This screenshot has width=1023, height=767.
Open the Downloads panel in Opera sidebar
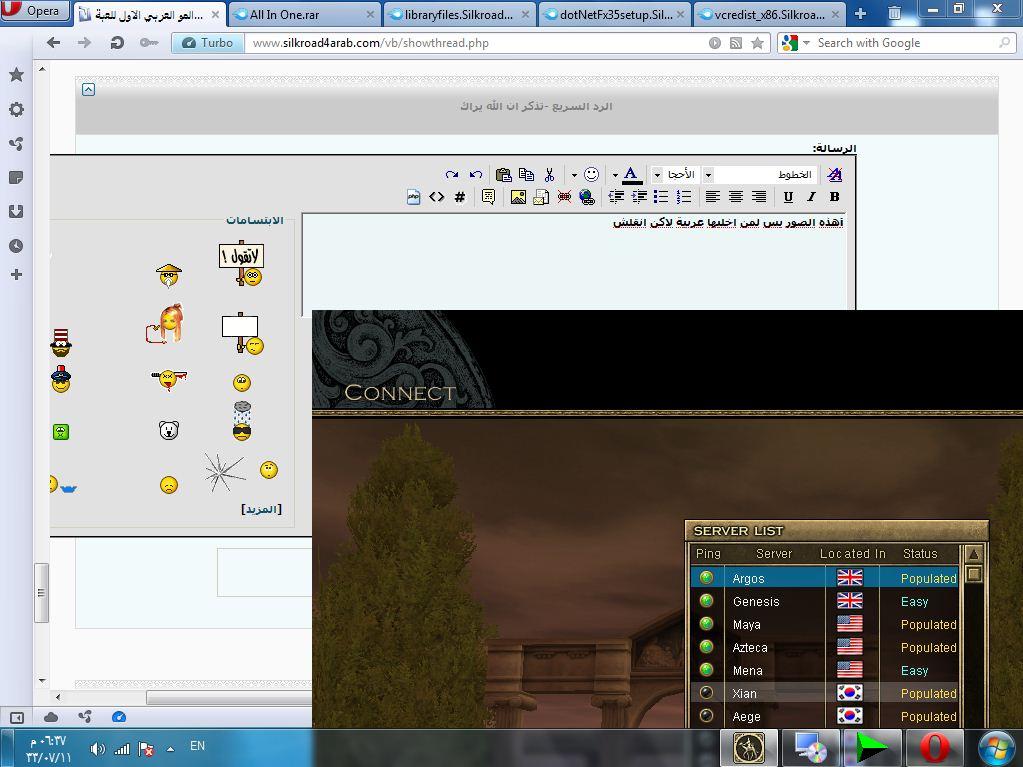16,211
